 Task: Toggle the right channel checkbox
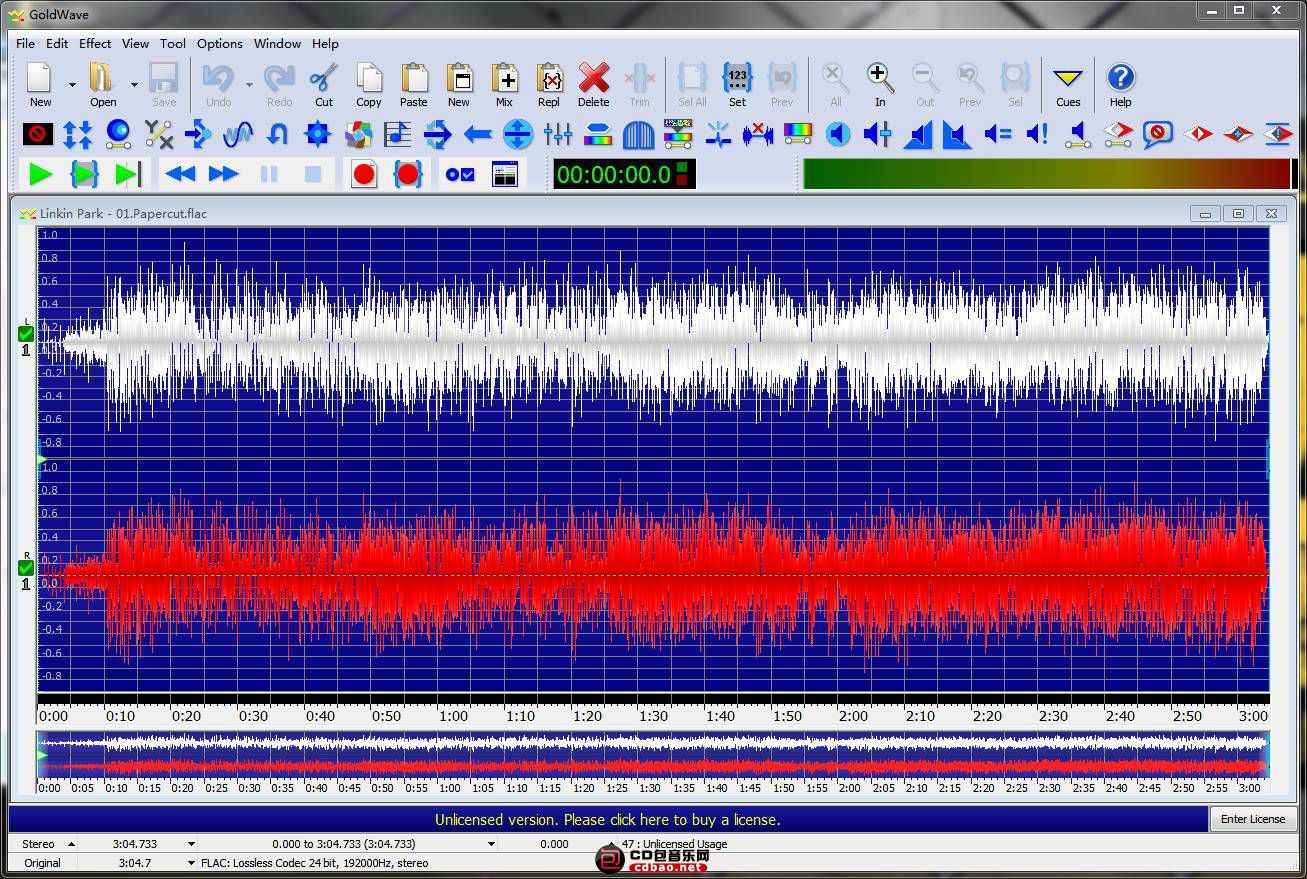pyautogui.click(x=26, y=568)
